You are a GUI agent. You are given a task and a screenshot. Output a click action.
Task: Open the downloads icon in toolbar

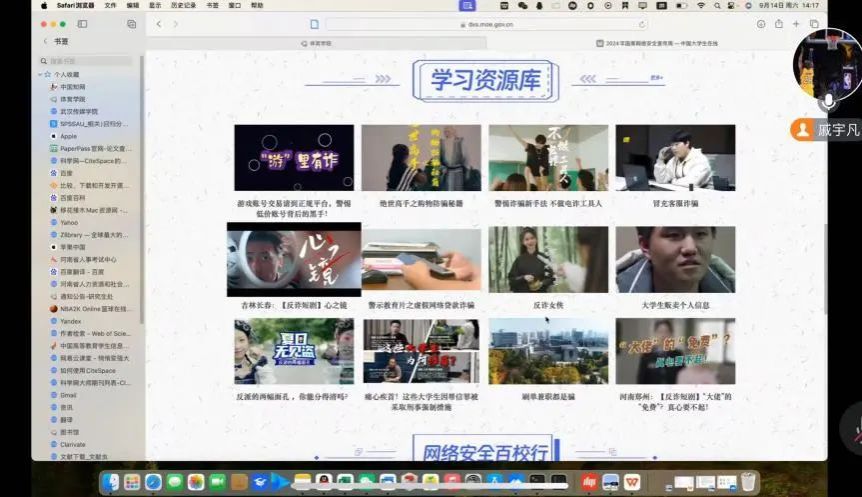click(759, 24)
